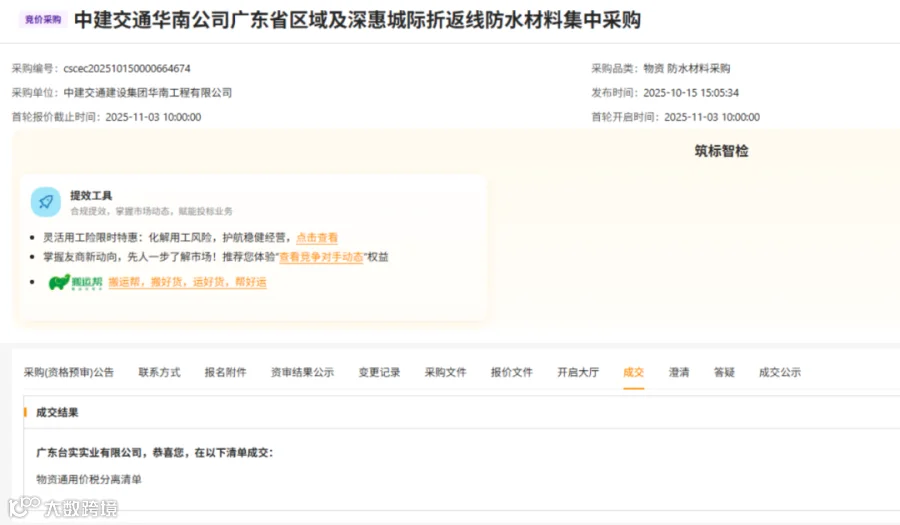Click the publish time 2025-10-15 15:05:34

(691, 92)
